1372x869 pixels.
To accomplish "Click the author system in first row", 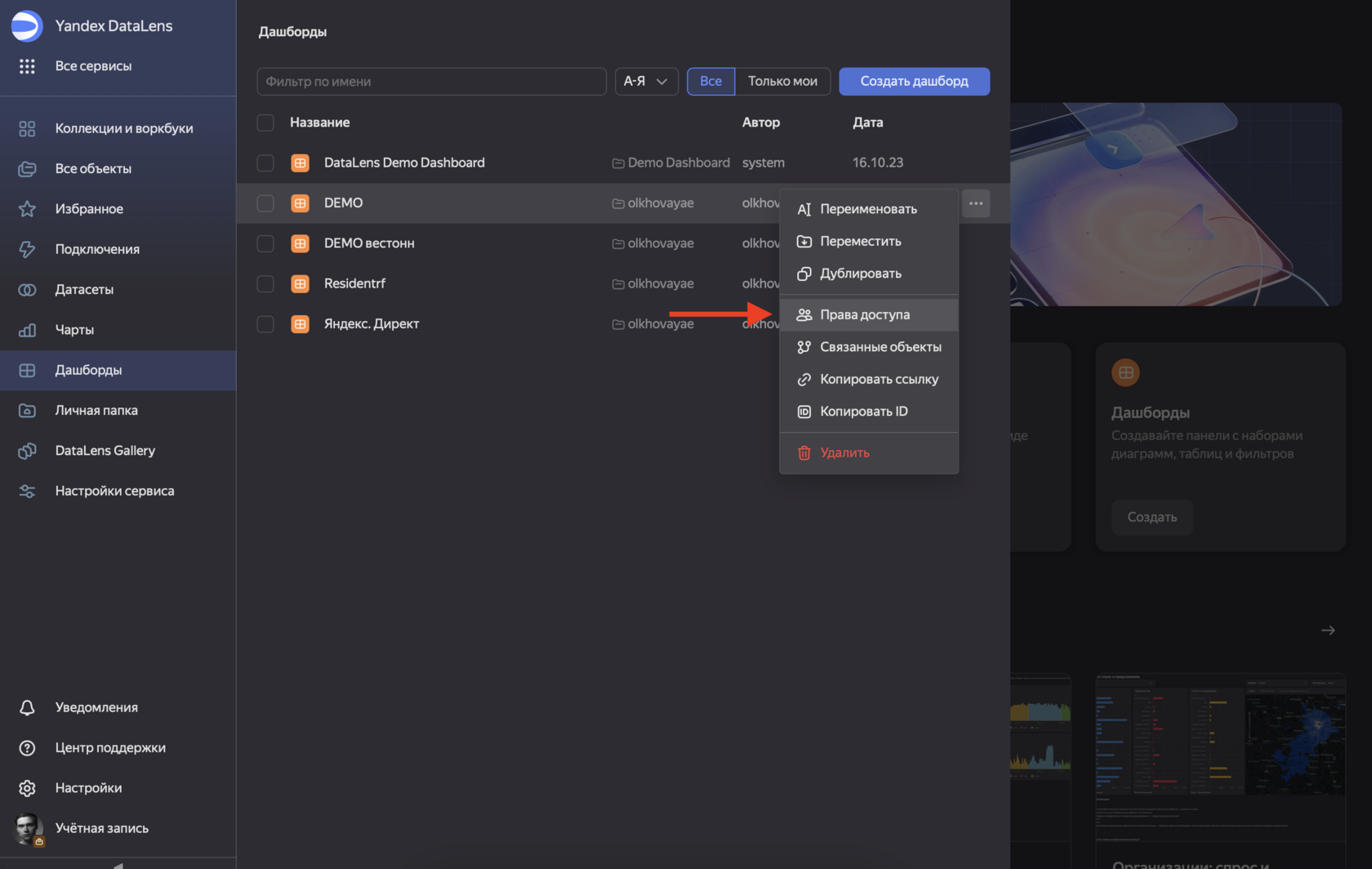I will (x=764, y=163).
